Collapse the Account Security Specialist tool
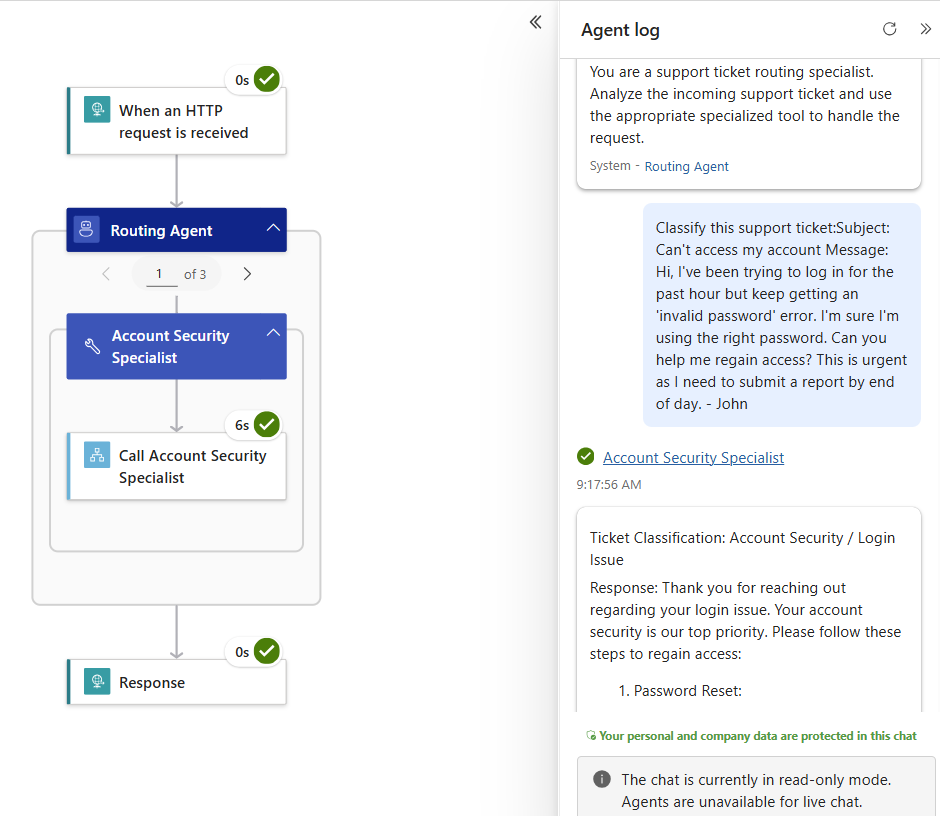The width and height of the screenshot is (940, 816). (273, 332)
